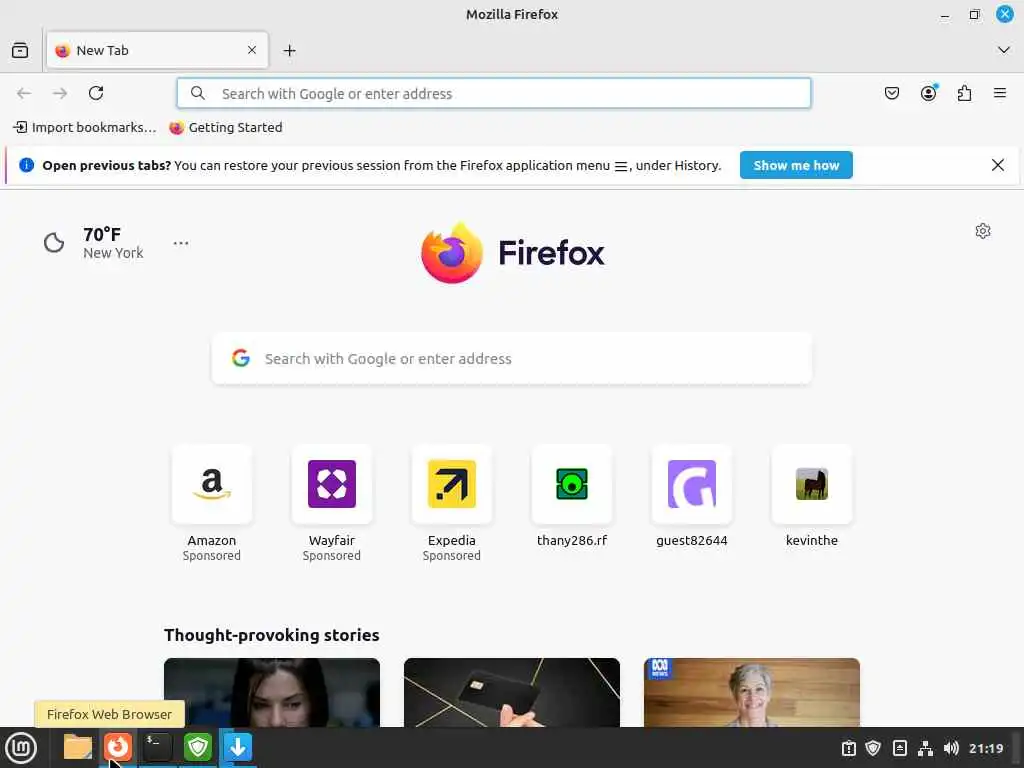Click the Google search box on page
Viewport: 1024px width, 768px height.
click(512, 359)
